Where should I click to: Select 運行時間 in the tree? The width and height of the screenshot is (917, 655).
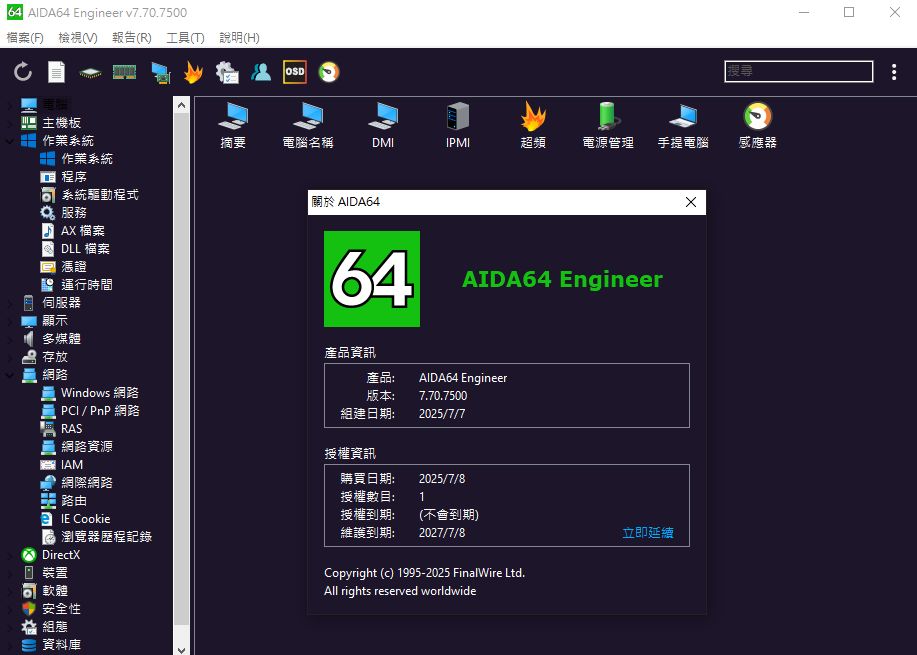(x=87, y=285)
